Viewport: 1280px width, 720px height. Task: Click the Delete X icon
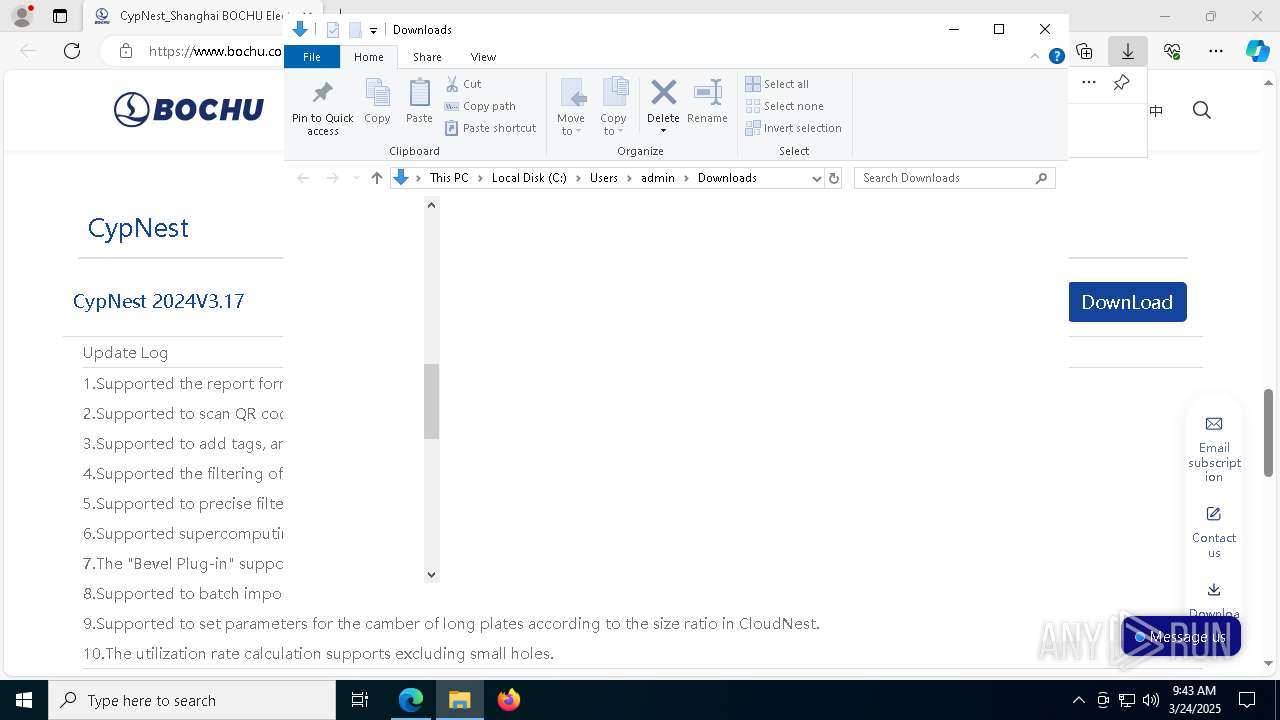point(663,93)
